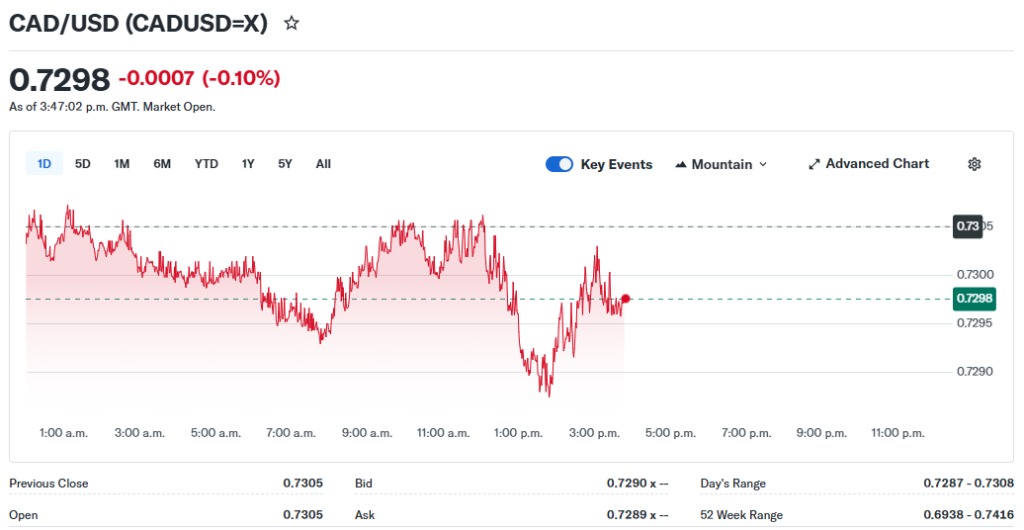
Task: Choose the YTD time range
Action: coord(206,164)
